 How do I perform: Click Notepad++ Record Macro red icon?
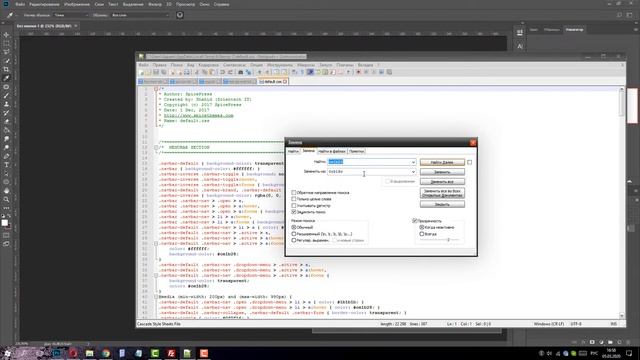(358, 72)
